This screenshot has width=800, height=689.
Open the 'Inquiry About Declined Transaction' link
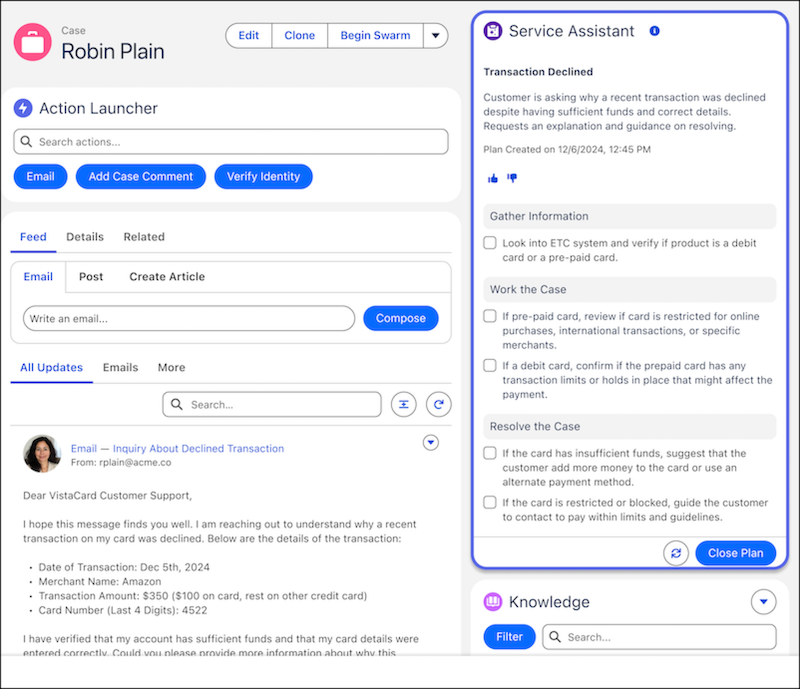(198, 449)
